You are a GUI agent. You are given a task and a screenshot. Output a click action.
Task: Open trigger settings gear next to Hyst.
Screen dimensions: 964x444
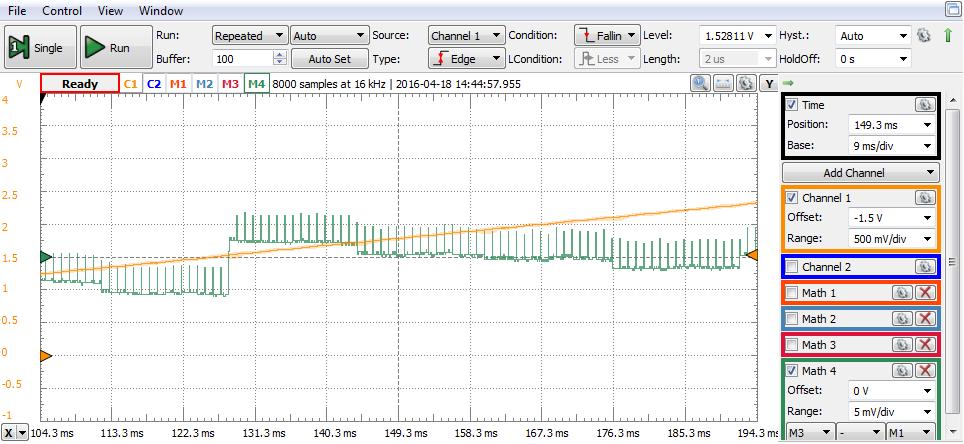click(x=923, y=36)
